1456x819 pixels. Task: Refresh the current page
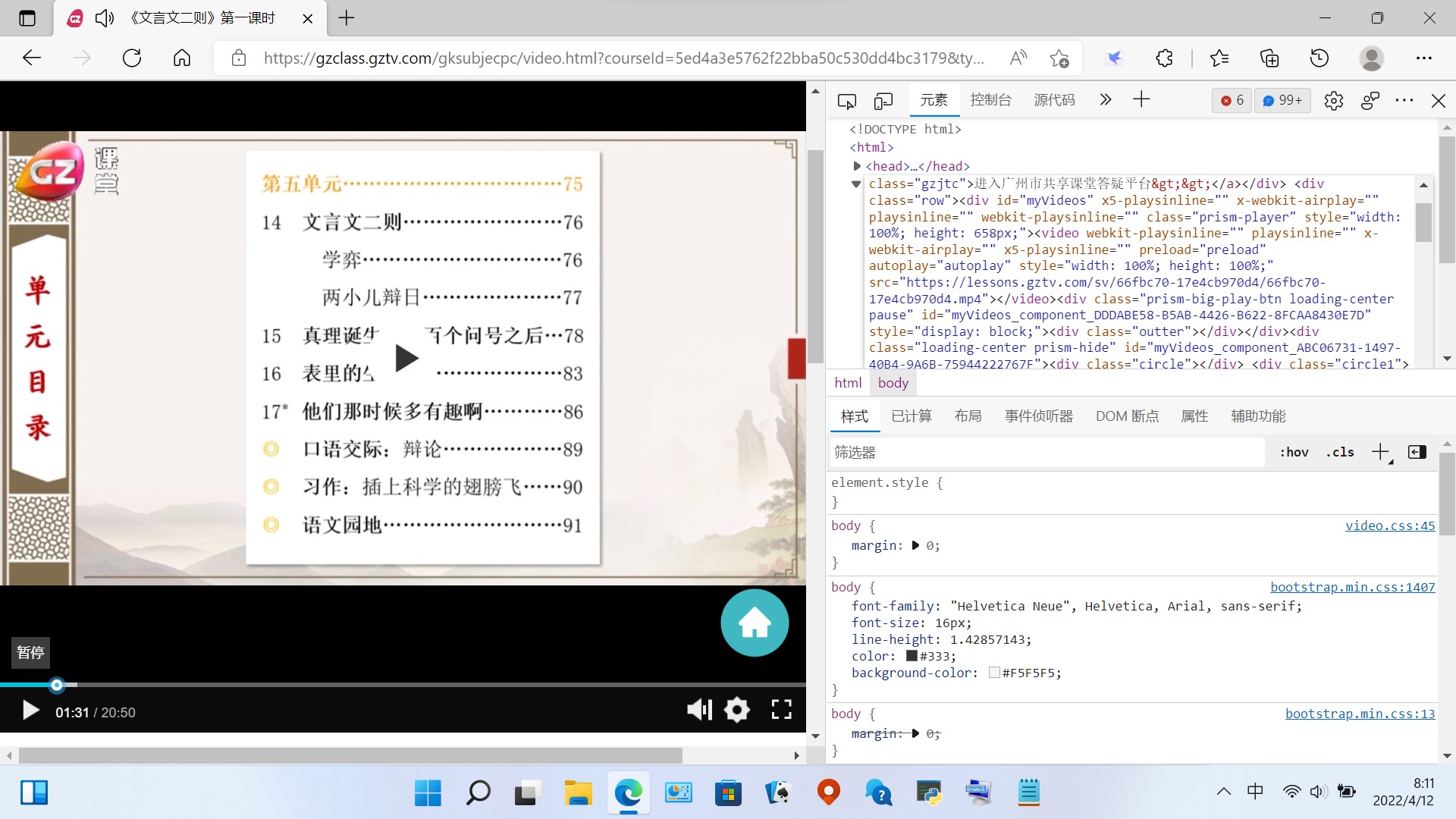(x=132, y=58)
